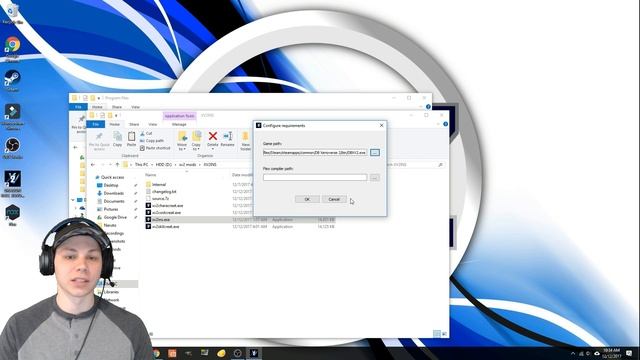This screenshot has height=360, width=640.
Task: Open the Nox desktop shortcut
Action: tap(12, 215)
